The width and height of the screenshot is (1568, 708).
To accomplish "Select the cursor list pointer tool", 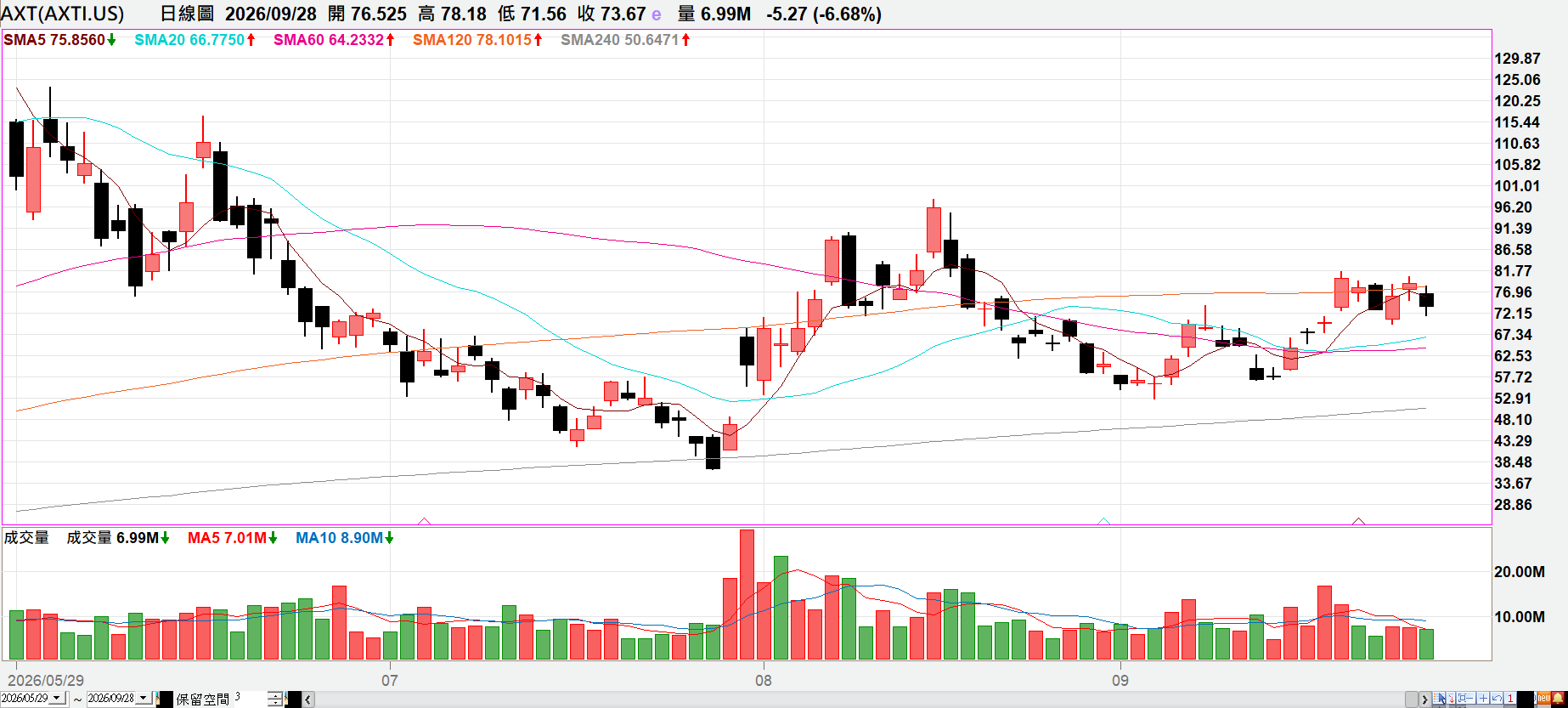I will coord(1439,698).
